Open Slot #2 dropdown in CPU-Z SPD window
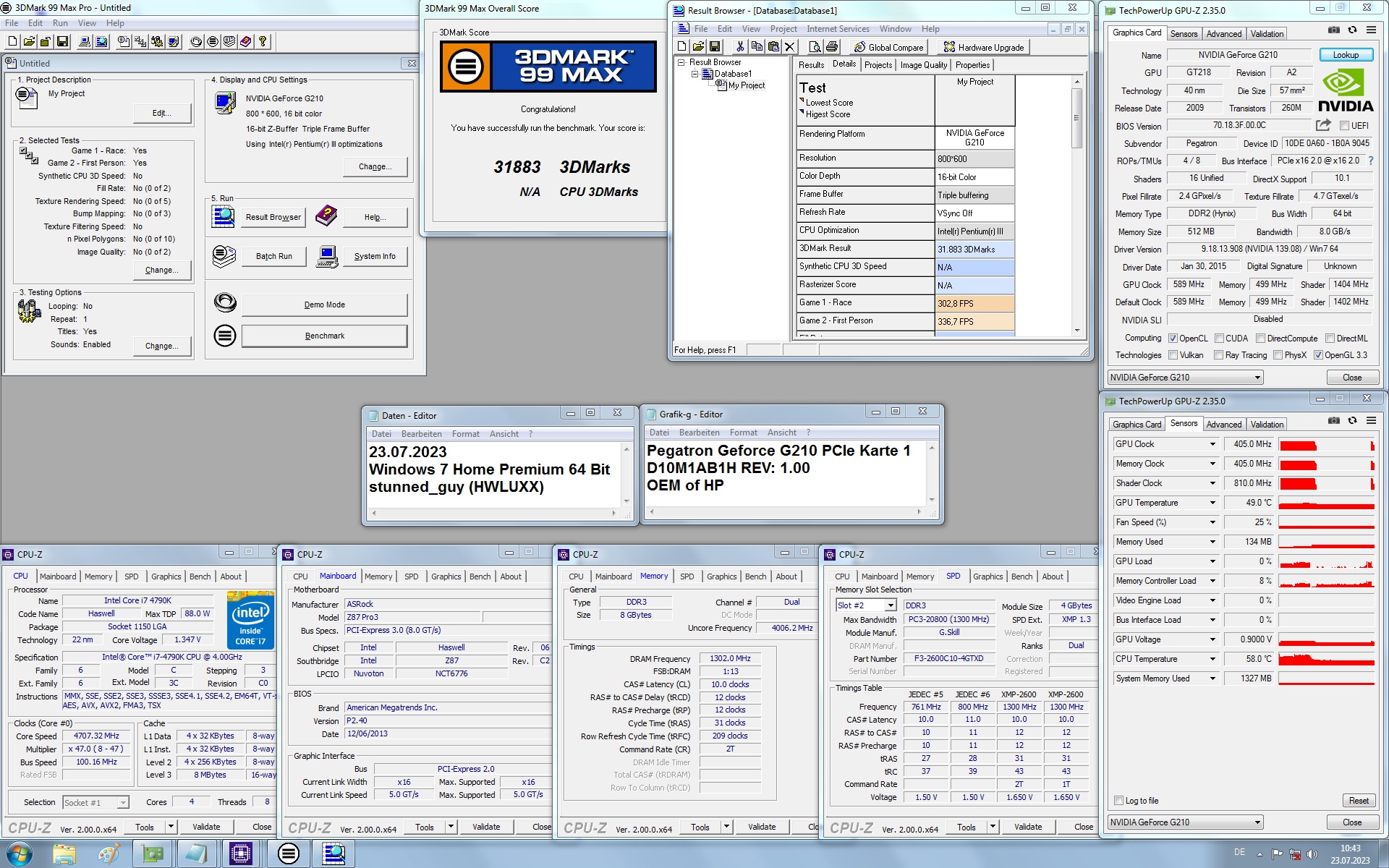Viewport: 1389px width, 868px height. point(891,606)
